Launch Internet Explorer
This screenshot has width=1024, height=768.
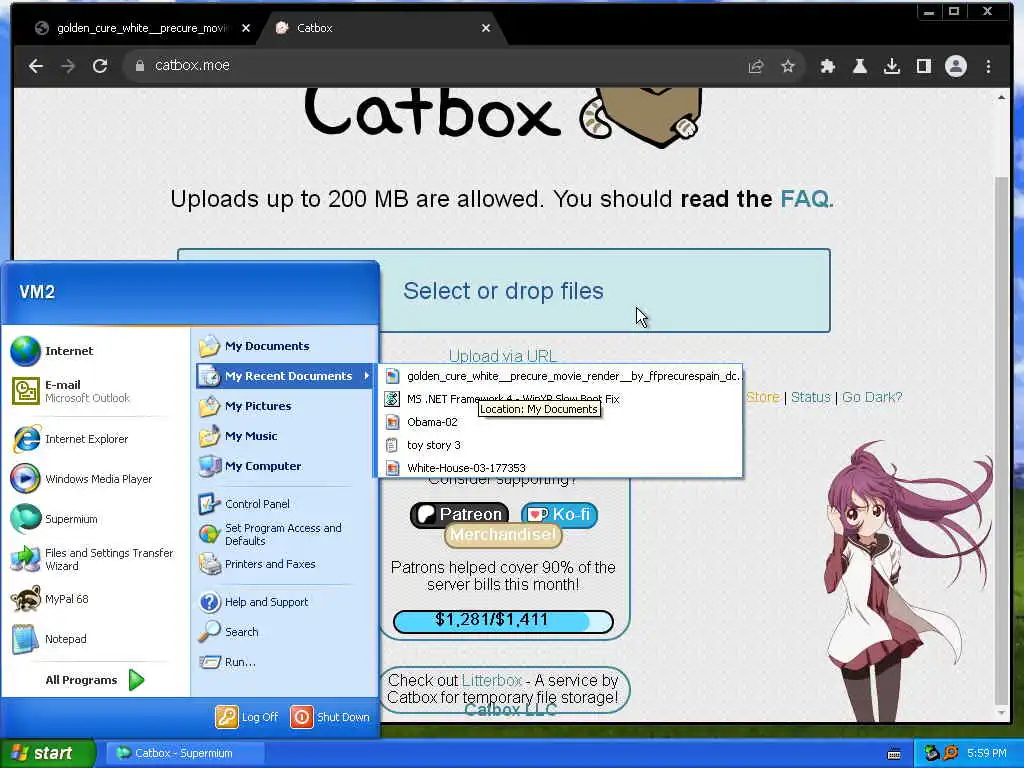pos(95,439)
